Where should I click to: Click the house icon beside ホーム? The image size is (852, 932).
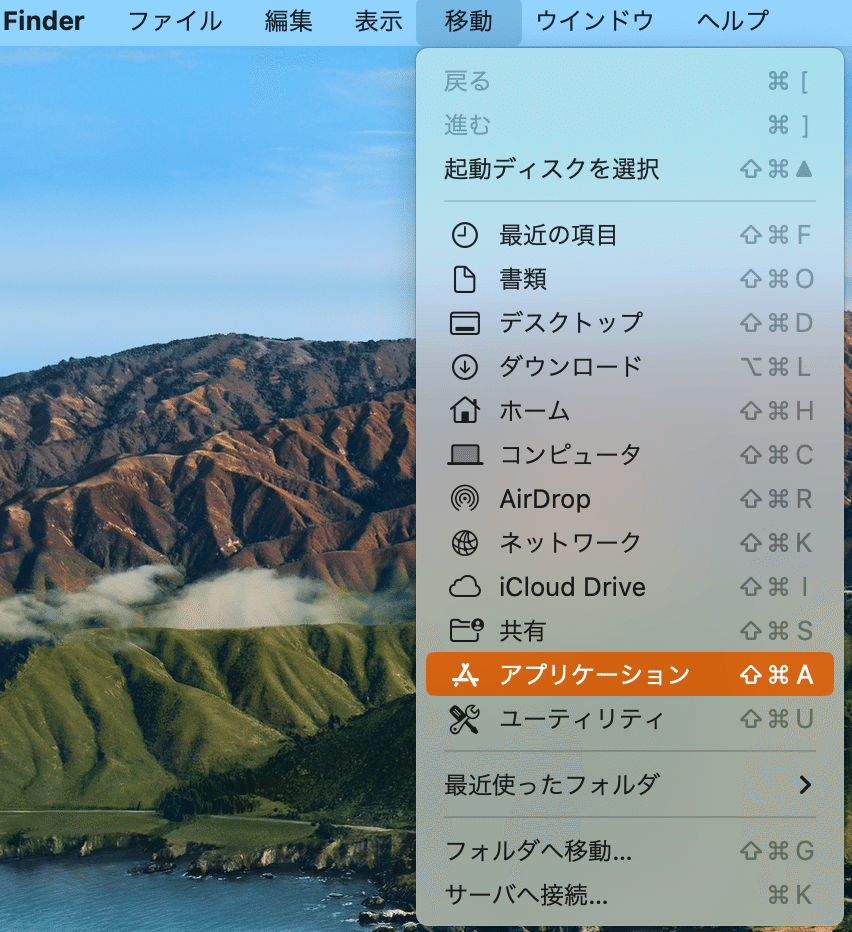(464, 410)
